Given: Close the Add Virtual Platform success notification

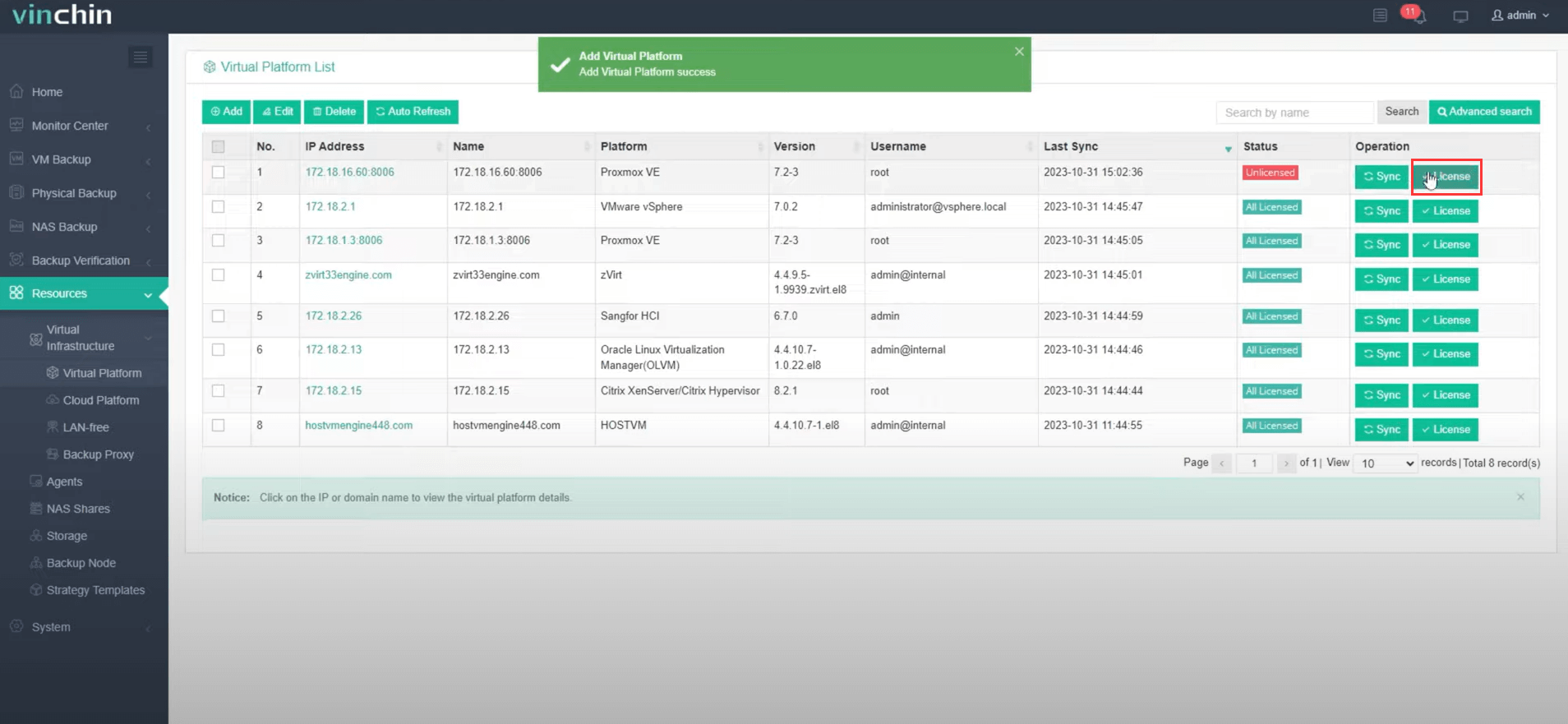Looking at the screenshot, I should pyautogui.click(x=1019, y=51).
